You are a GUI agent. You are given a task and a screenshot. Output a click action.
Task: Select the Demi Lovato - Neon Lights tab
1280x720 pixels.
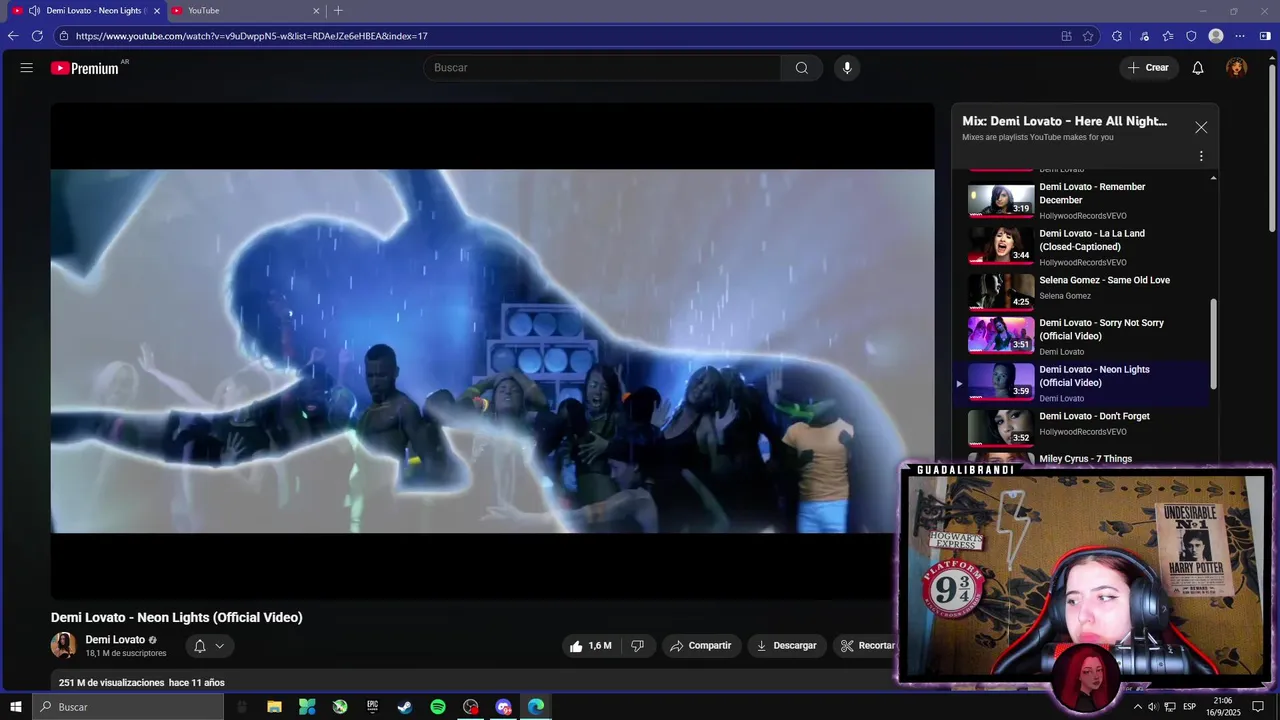pos(85,11)
